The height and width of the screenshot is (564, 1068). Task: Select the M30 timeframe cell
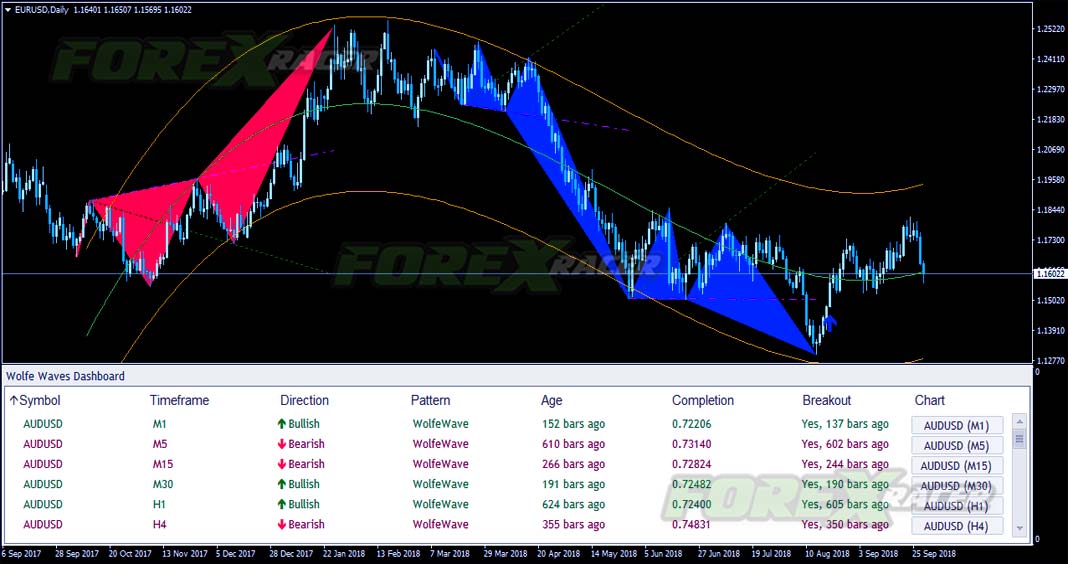tap(163, 484)
